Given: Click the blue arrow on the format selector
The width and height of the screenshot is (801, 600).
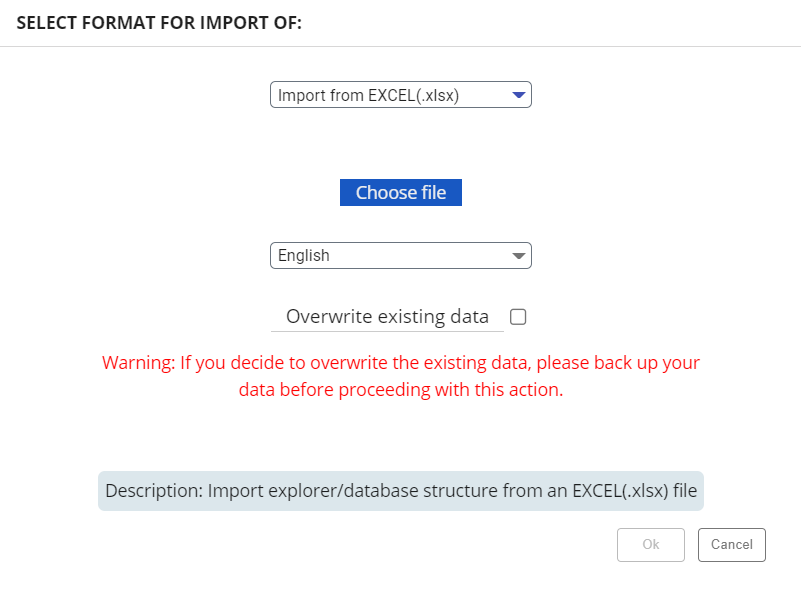Looking at the screenshot, I should click(x=518, y=94).
